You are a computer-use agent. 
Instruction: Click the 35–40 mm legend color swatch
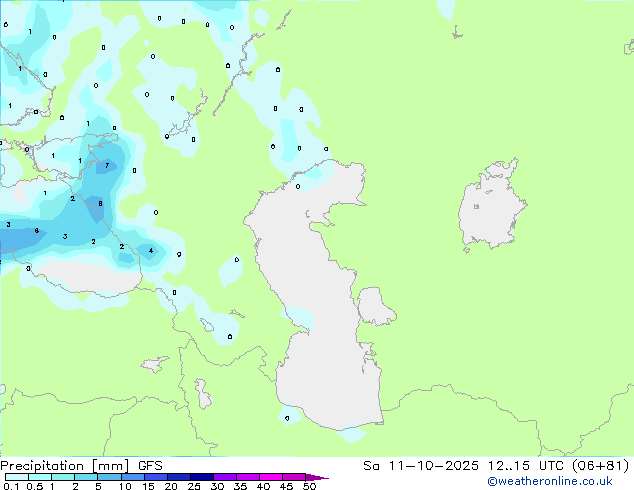coord(247,477)
